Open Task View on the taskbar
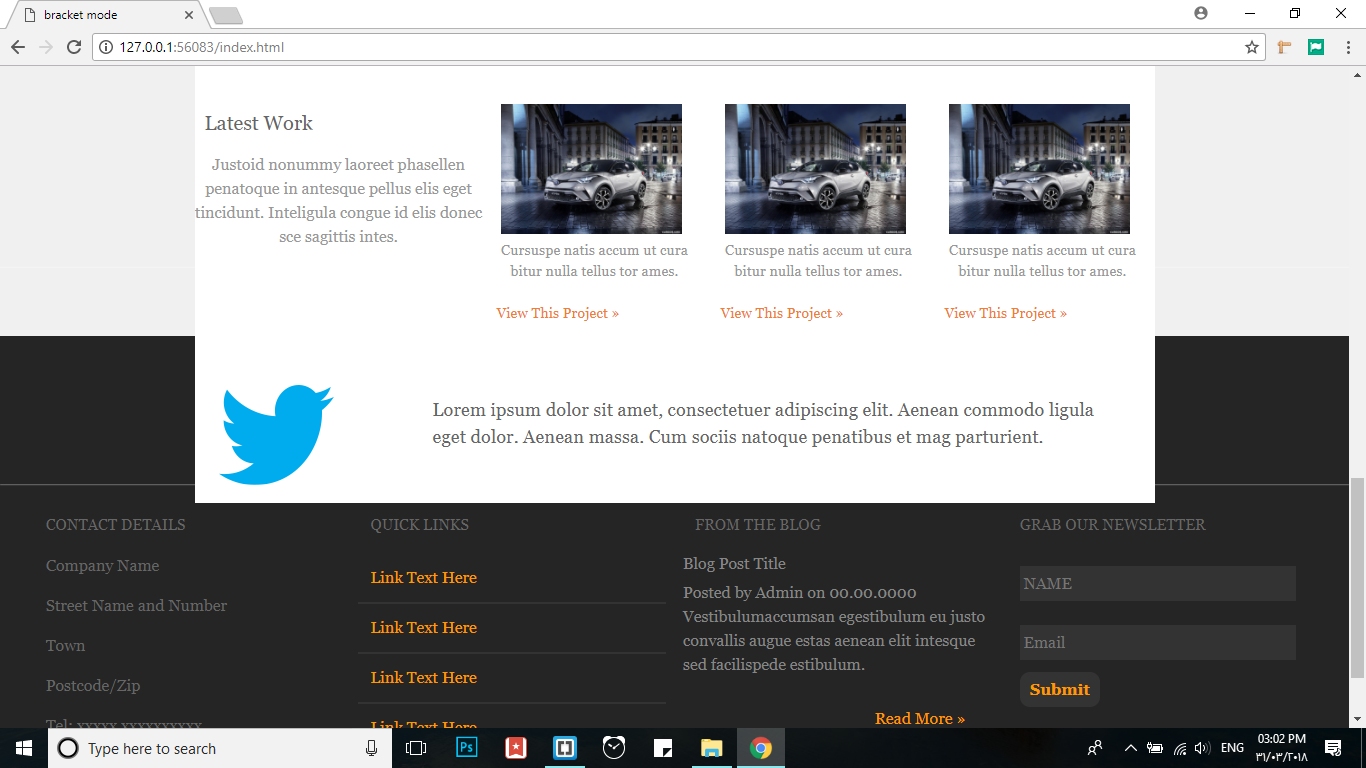The image size is (1366, 768). (416, 748)
